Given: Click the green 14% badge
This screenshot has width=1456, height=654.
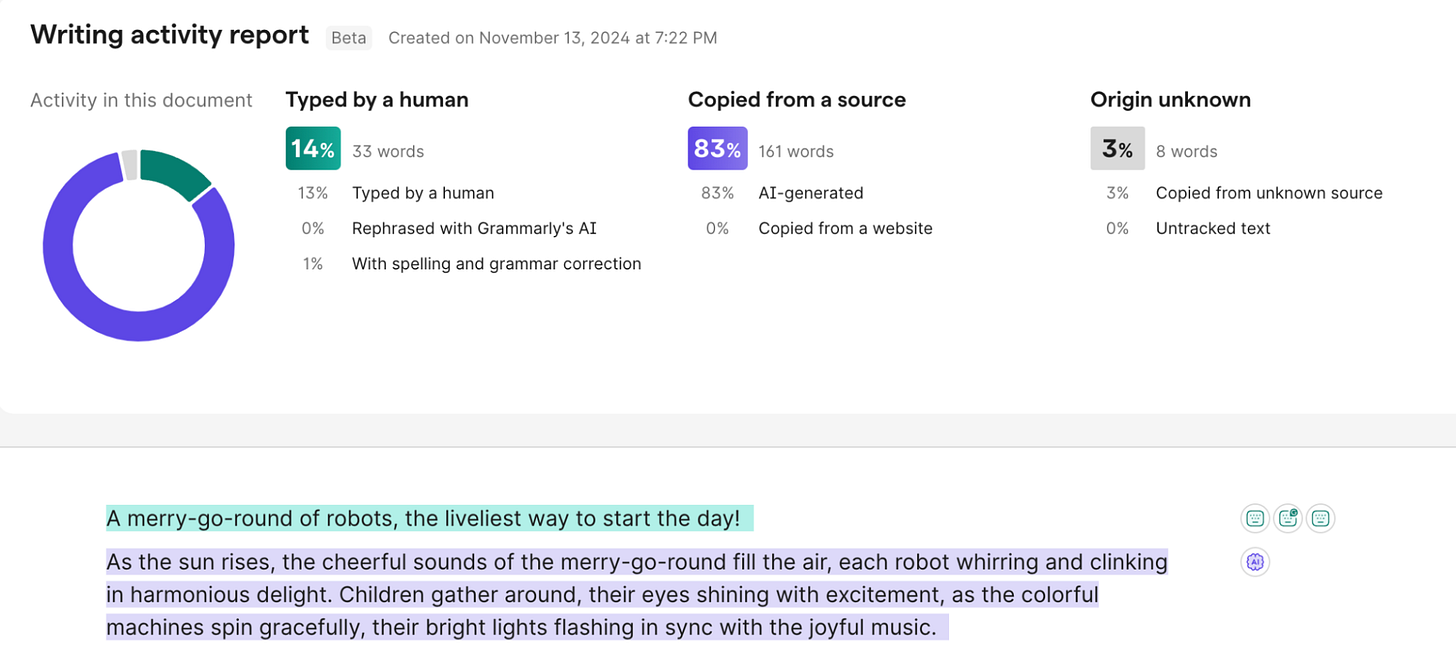Looking at the screenshot, I should pos(312,148).
